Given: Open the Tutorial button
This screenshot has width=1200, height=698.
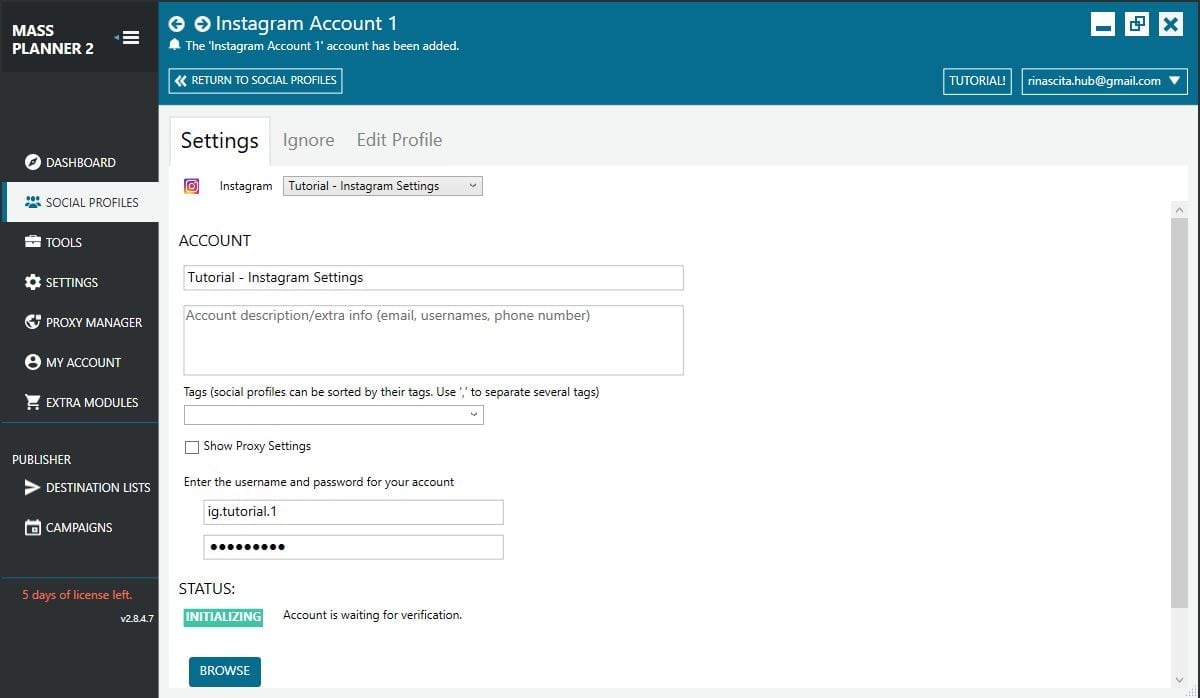Looking at the screenshot, I should coord(977,81).
